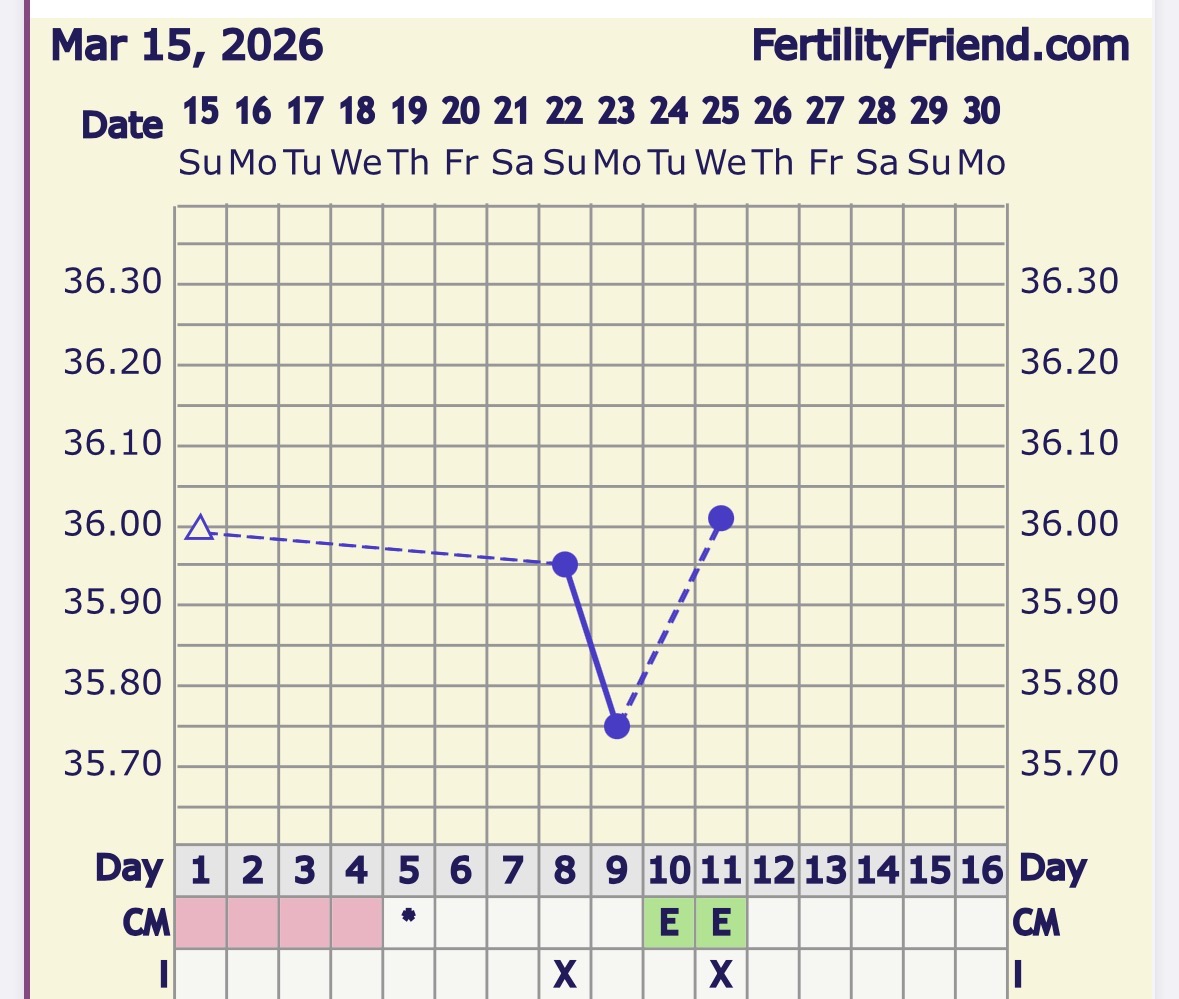Click the green E cell for day 11

coord(721,922)
